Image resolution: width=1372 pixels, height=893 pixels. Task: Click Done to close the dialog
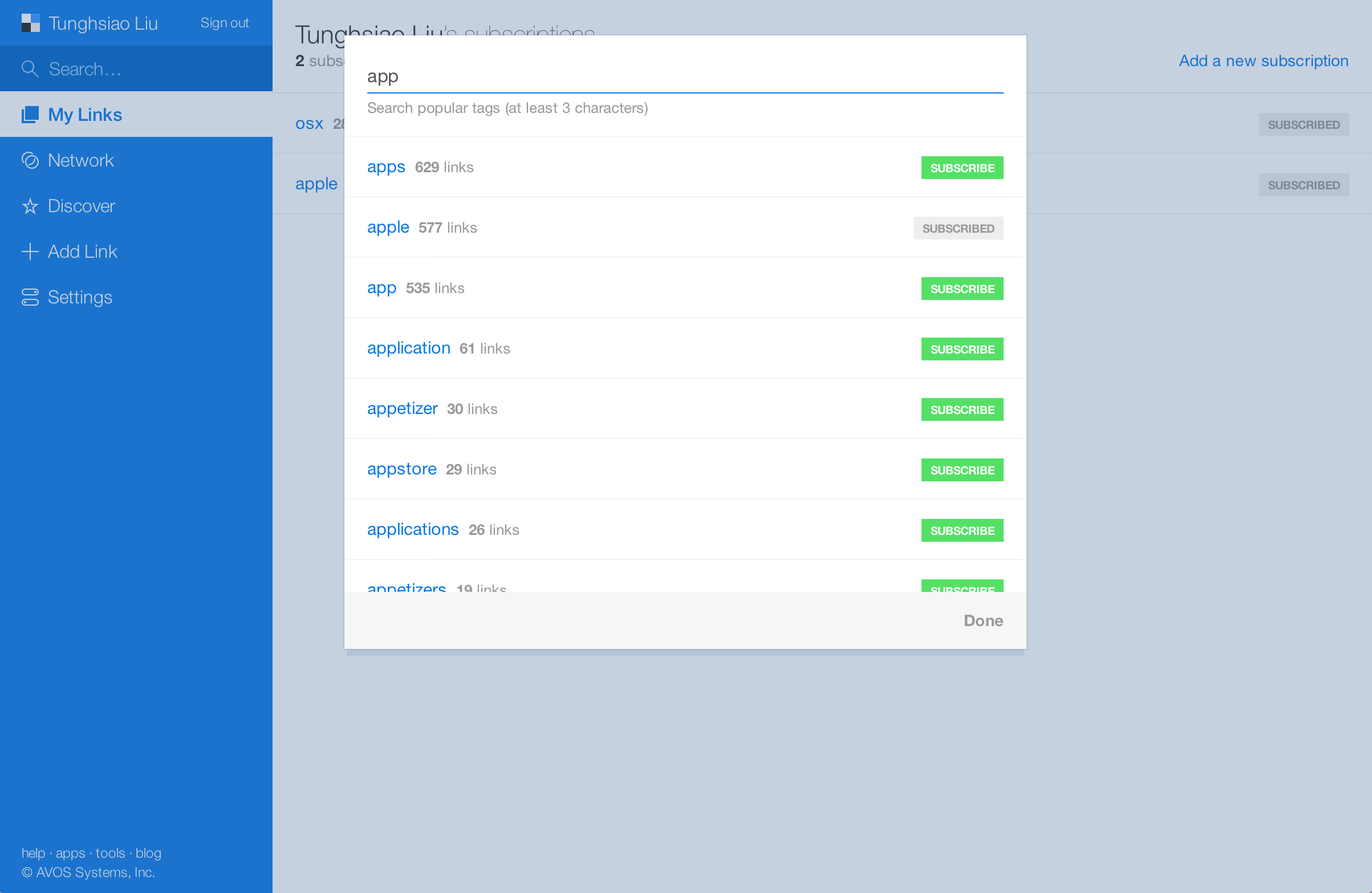(984, 621)
